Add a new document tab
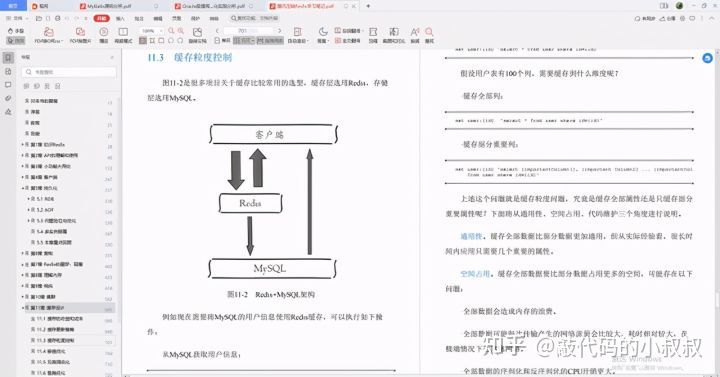The image size is (720, 377). pyautogui.click(x=368, y=6)
